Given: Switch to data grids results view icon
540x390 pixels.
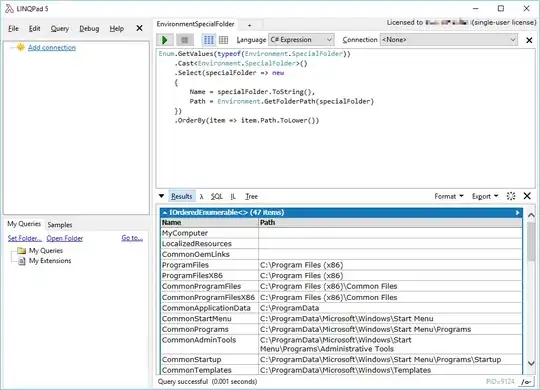Looking at the screenshot, I should pyautogui.click(x=223, y=40).
